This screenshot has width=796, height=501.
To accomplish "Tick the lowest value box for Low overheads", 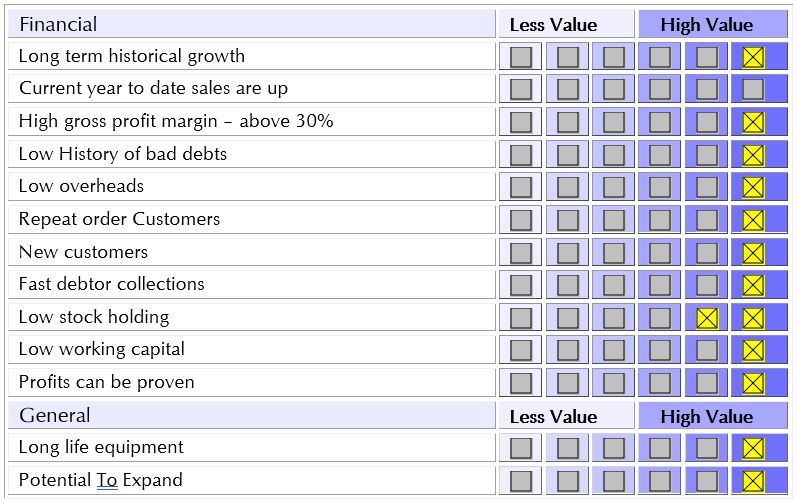I will (x=521, y=187).
